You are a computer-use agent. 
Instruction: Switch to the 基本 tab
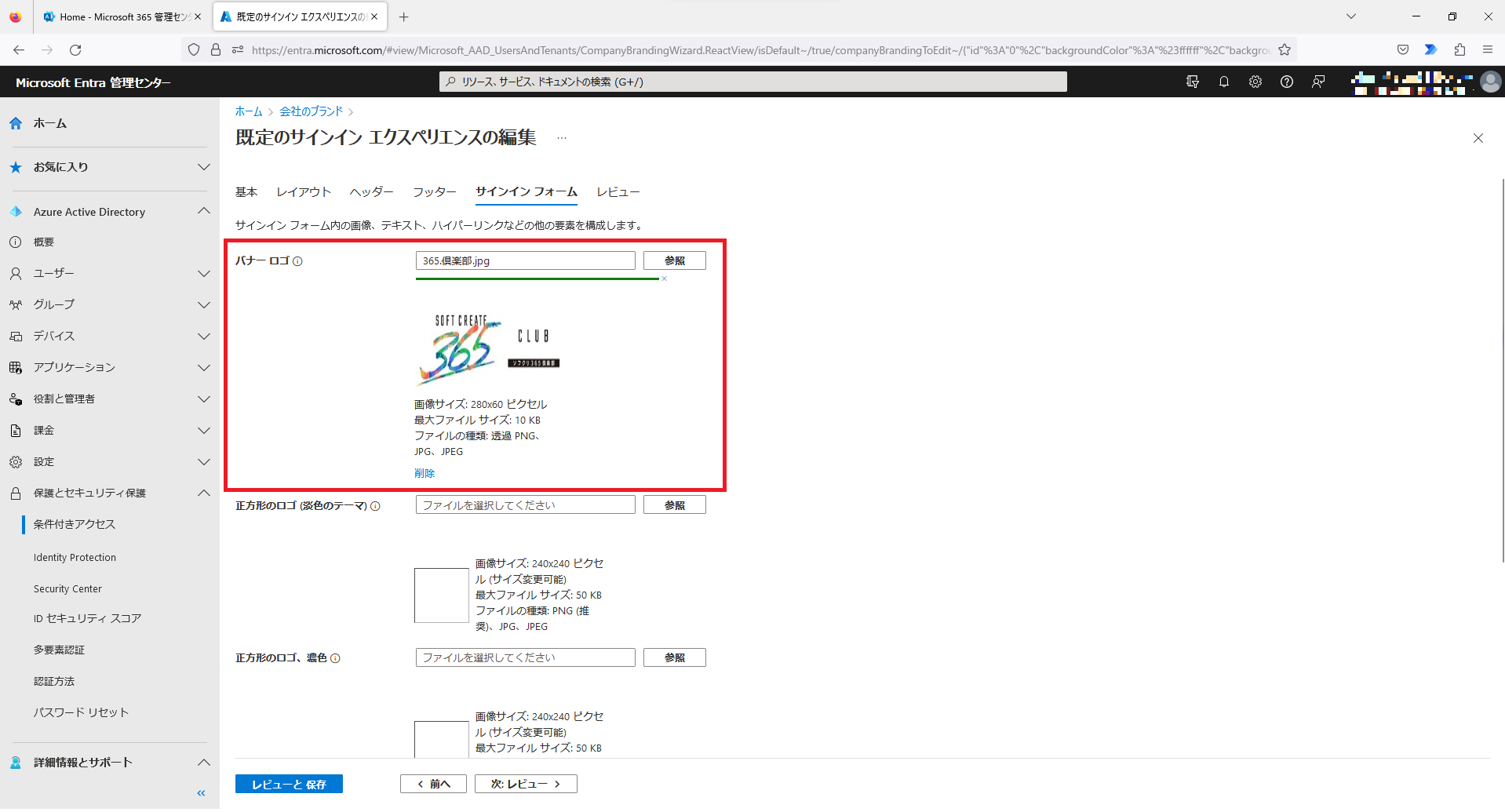pyautogui.click(x=246, y=192)
